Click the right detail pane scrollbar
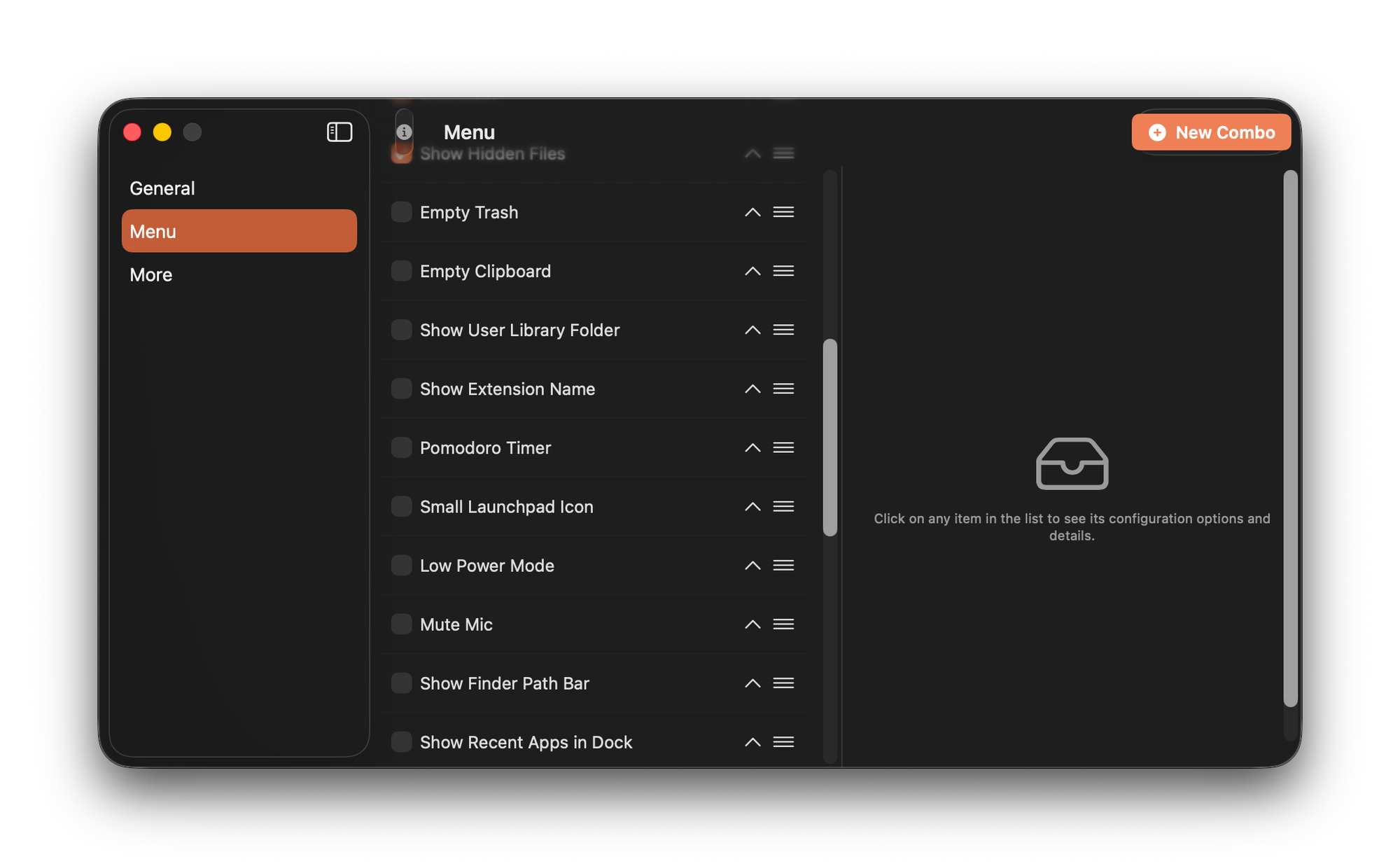Viewport: 1400px width, 866px height. click(1290, 438)
